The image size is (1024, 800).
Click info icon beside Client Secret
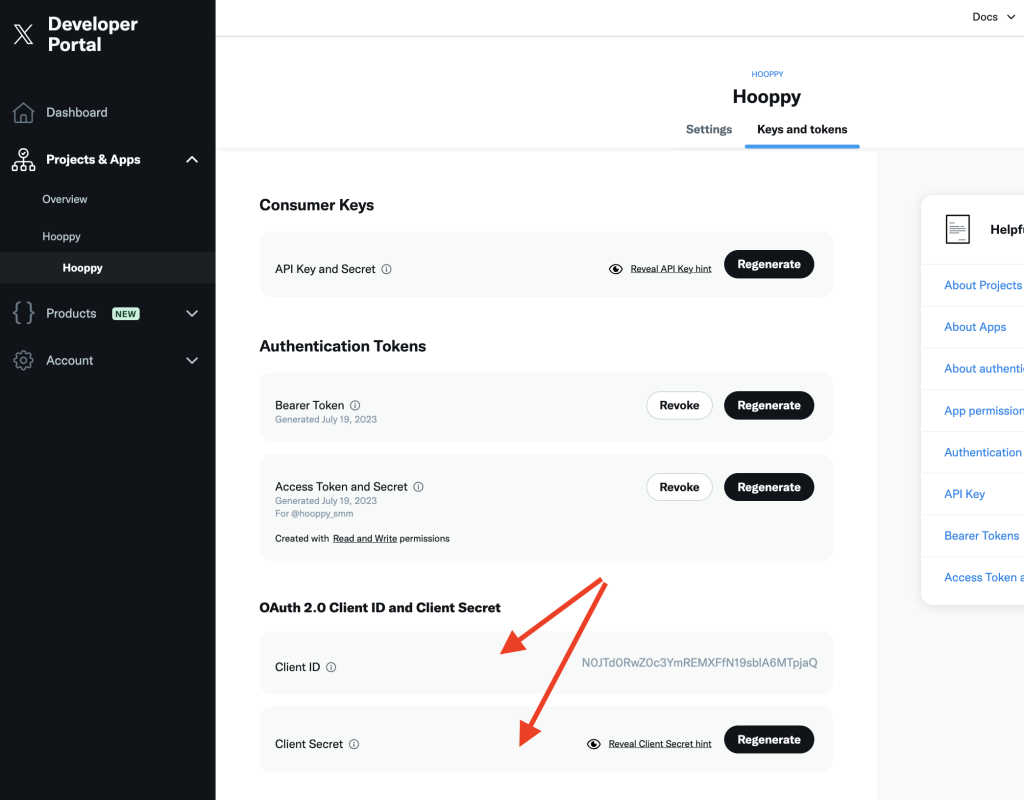[x=354, y=744]
